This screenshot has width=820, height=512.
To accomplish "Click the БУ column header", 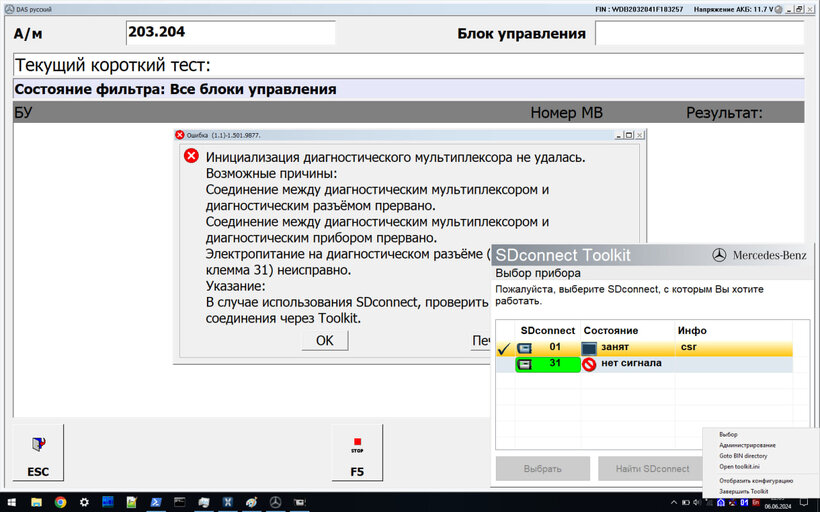I will coord(23,112).
